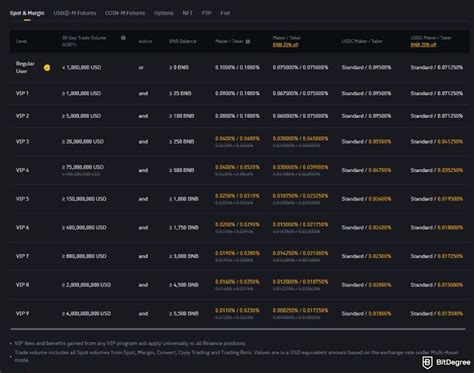
Task: Click the BNB Balance column header
Action: coord(183,41)
